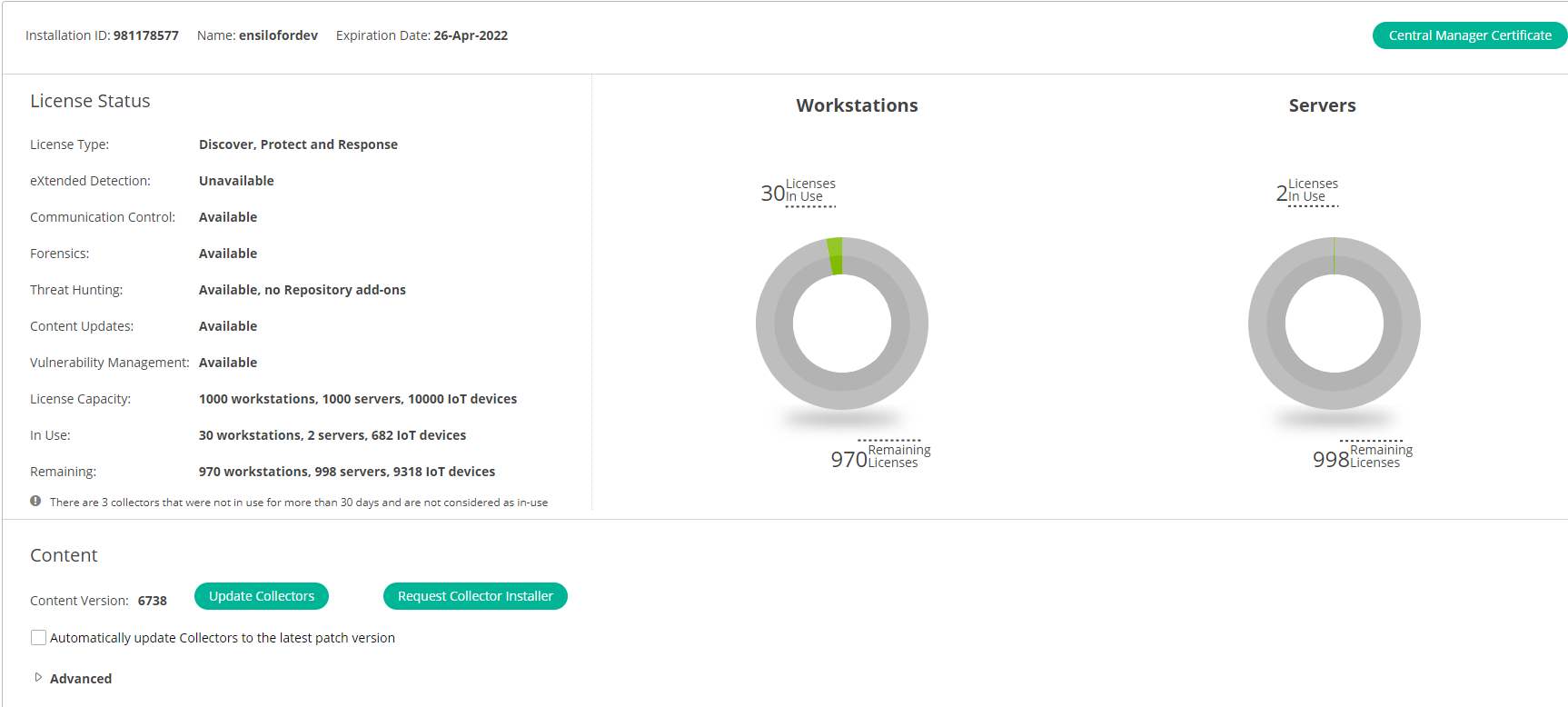1568x707 pixels.
Task: Click green in-use segment of Workstations donut
Action: [x=836, y=255]
